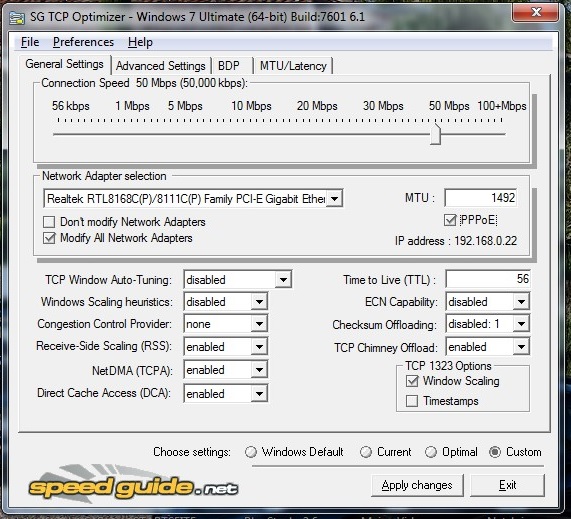This screenshot has height=519, width=571.
Task: Open the Receive-Side Scaling (RSS) dropdown
Action: pos(259,347)
